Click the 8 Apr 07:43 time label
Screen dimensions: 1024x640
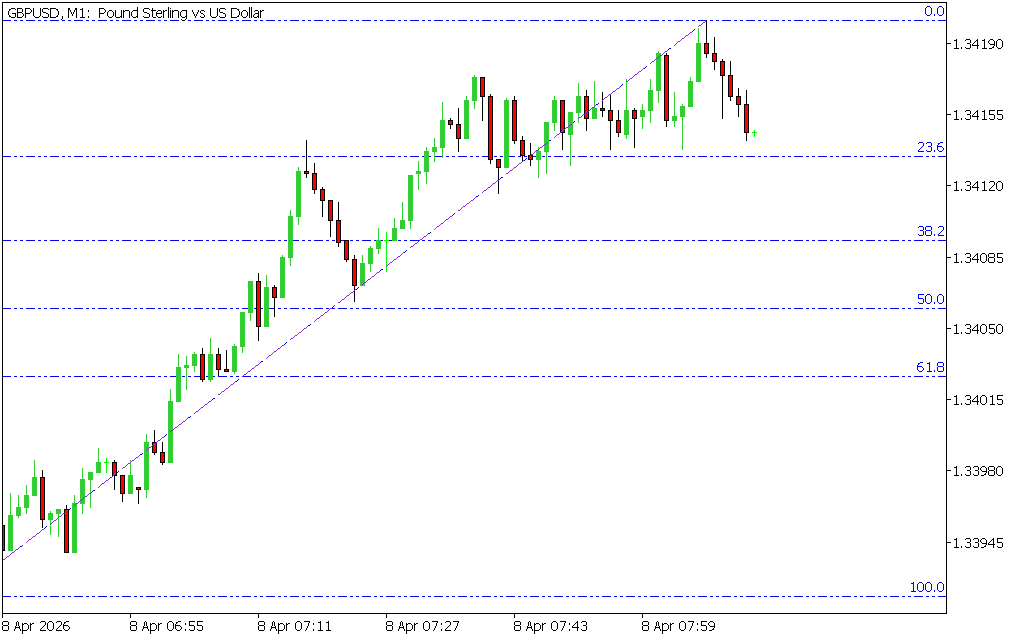point(550,626)
